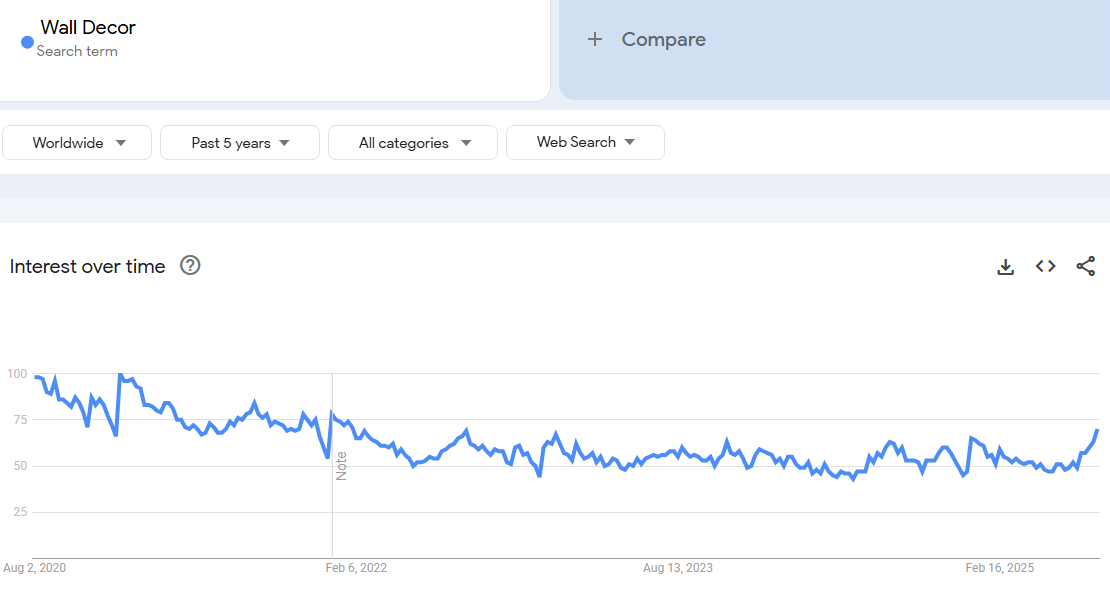Open the Past 5 years time range dropdown

coord(240,143)
